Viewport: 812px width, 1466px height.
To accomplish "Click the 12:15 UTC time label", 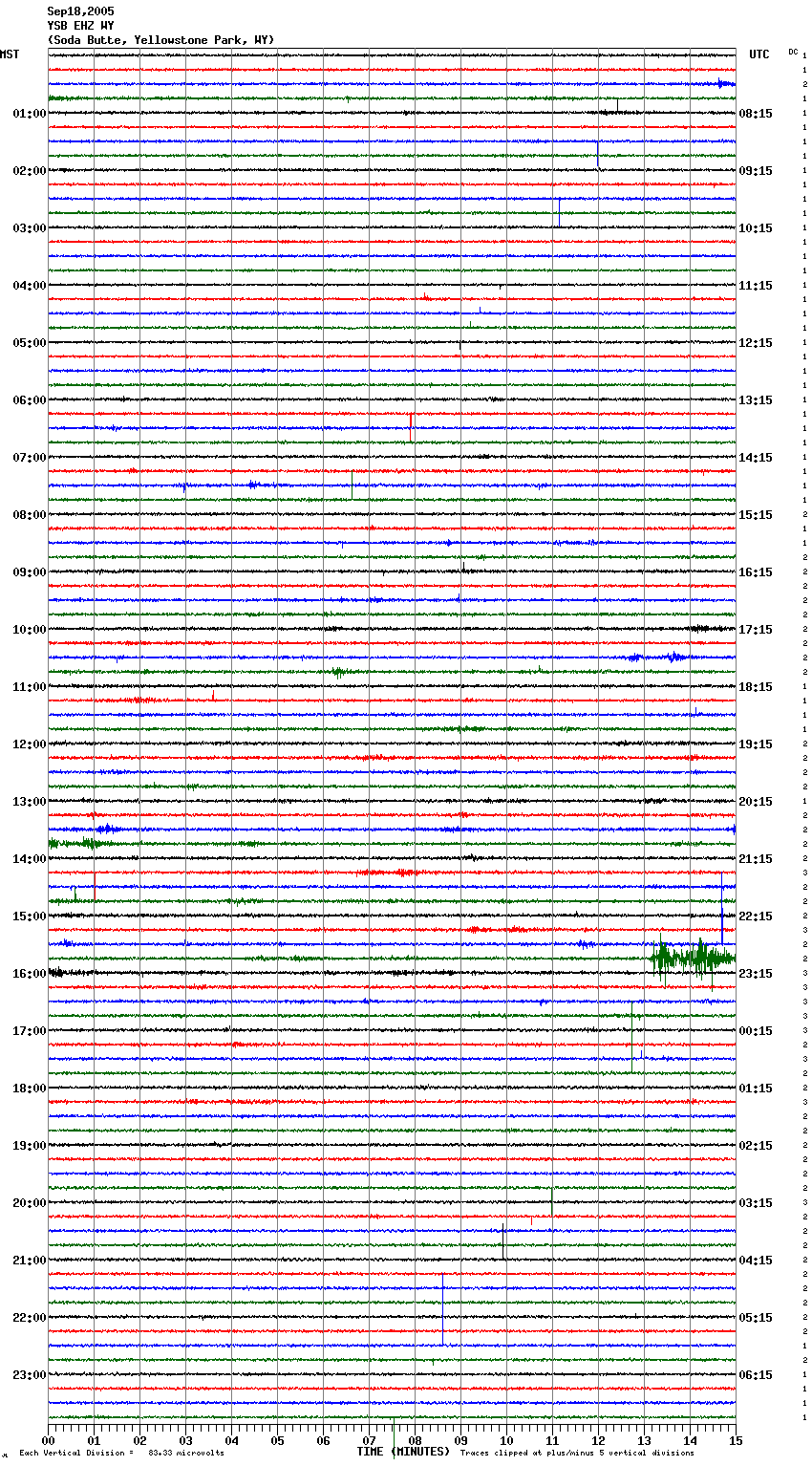I will click(756, 343).
